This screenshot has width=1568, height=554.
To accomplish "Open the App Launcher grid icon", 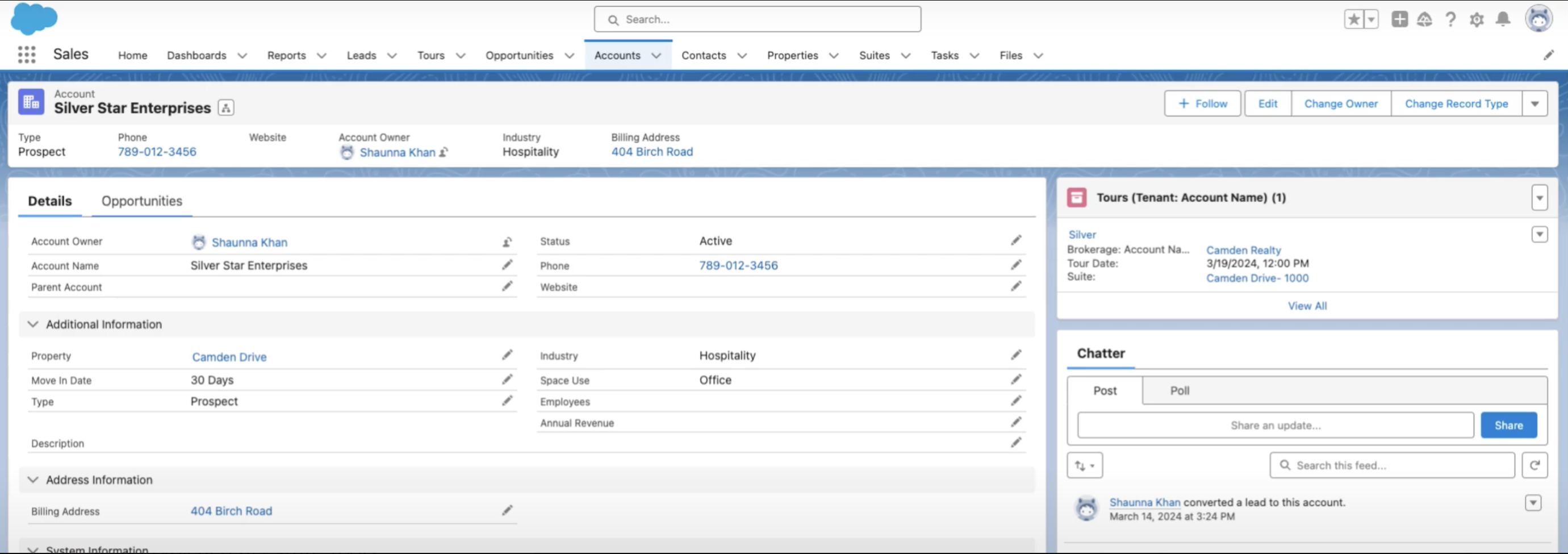I will pyautogui.click(x=26, y=55).
